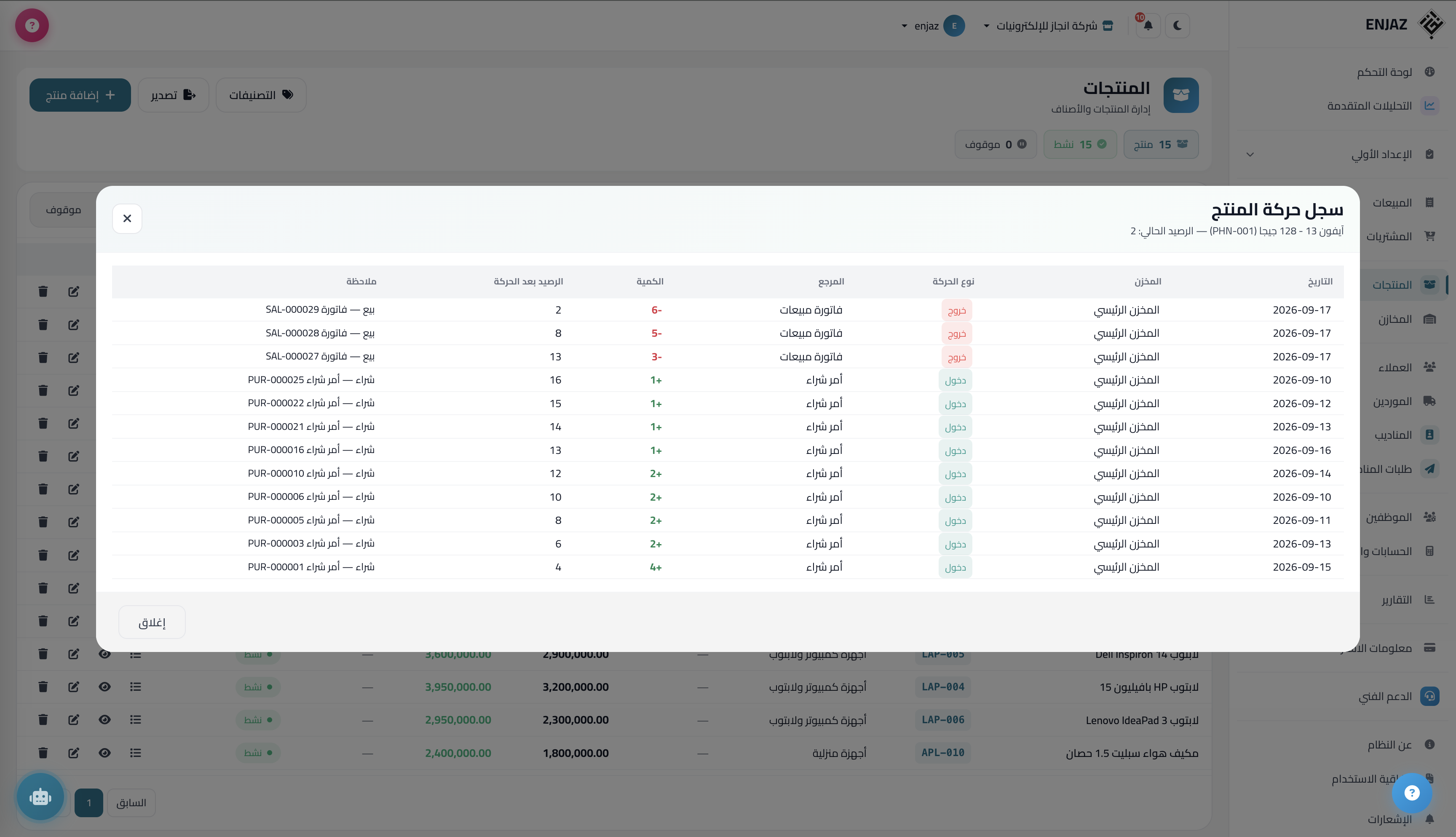
Task: Close the product movement log dialog with X
Action: (x=127, y=218)
